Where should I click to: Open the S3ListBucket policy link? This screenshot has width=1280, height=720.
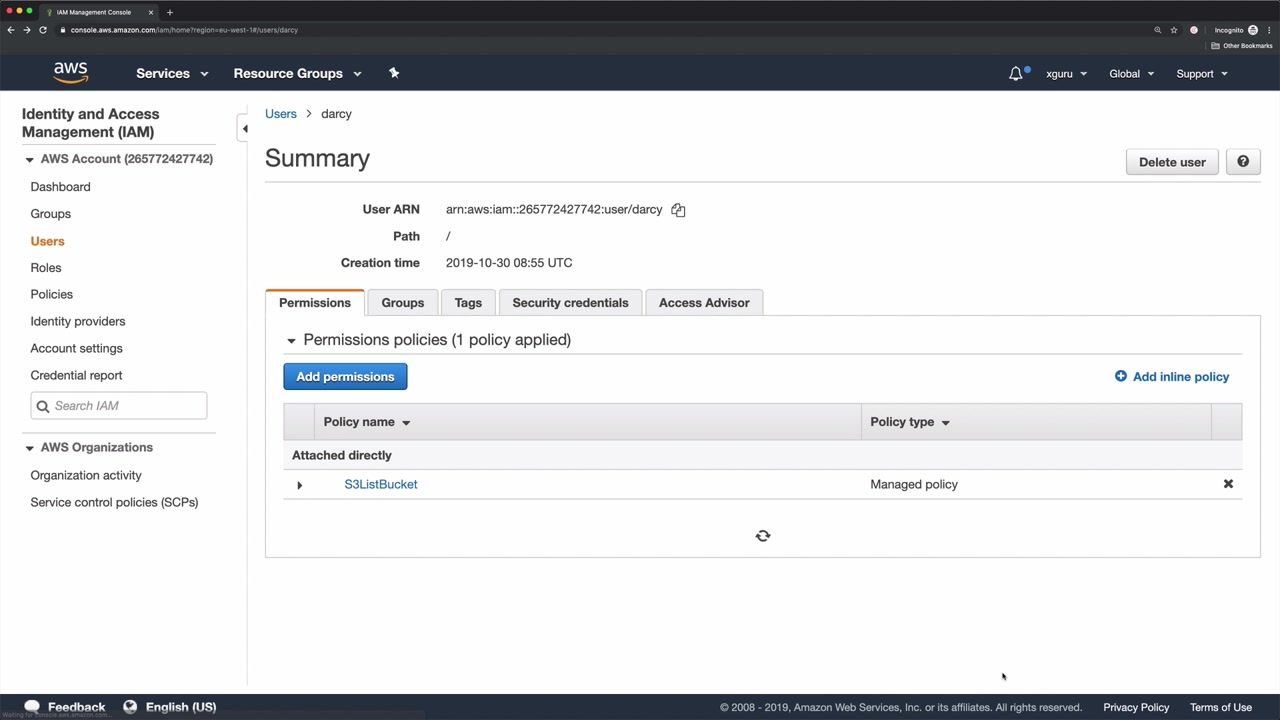click(381, 485)
